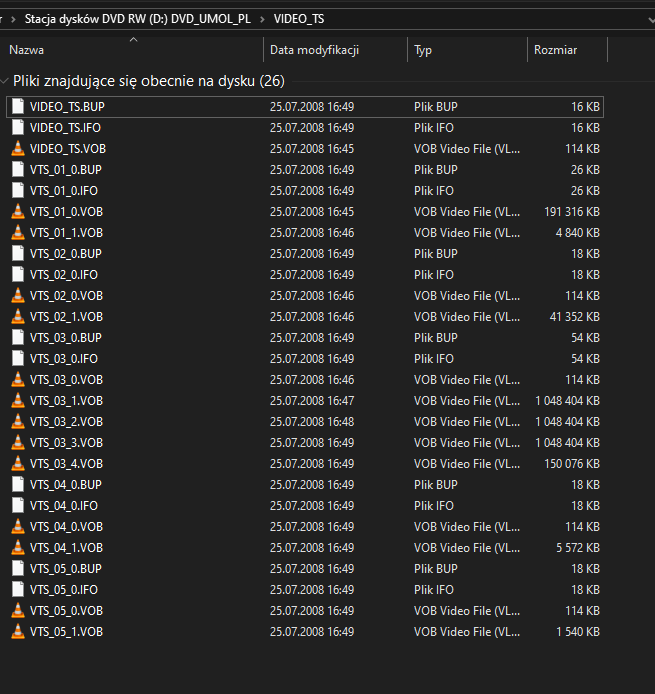Click the 5 572 KB size value
The height and width of the screenshot is (694, 655).
pyautogui.click(x=578, y=547)
